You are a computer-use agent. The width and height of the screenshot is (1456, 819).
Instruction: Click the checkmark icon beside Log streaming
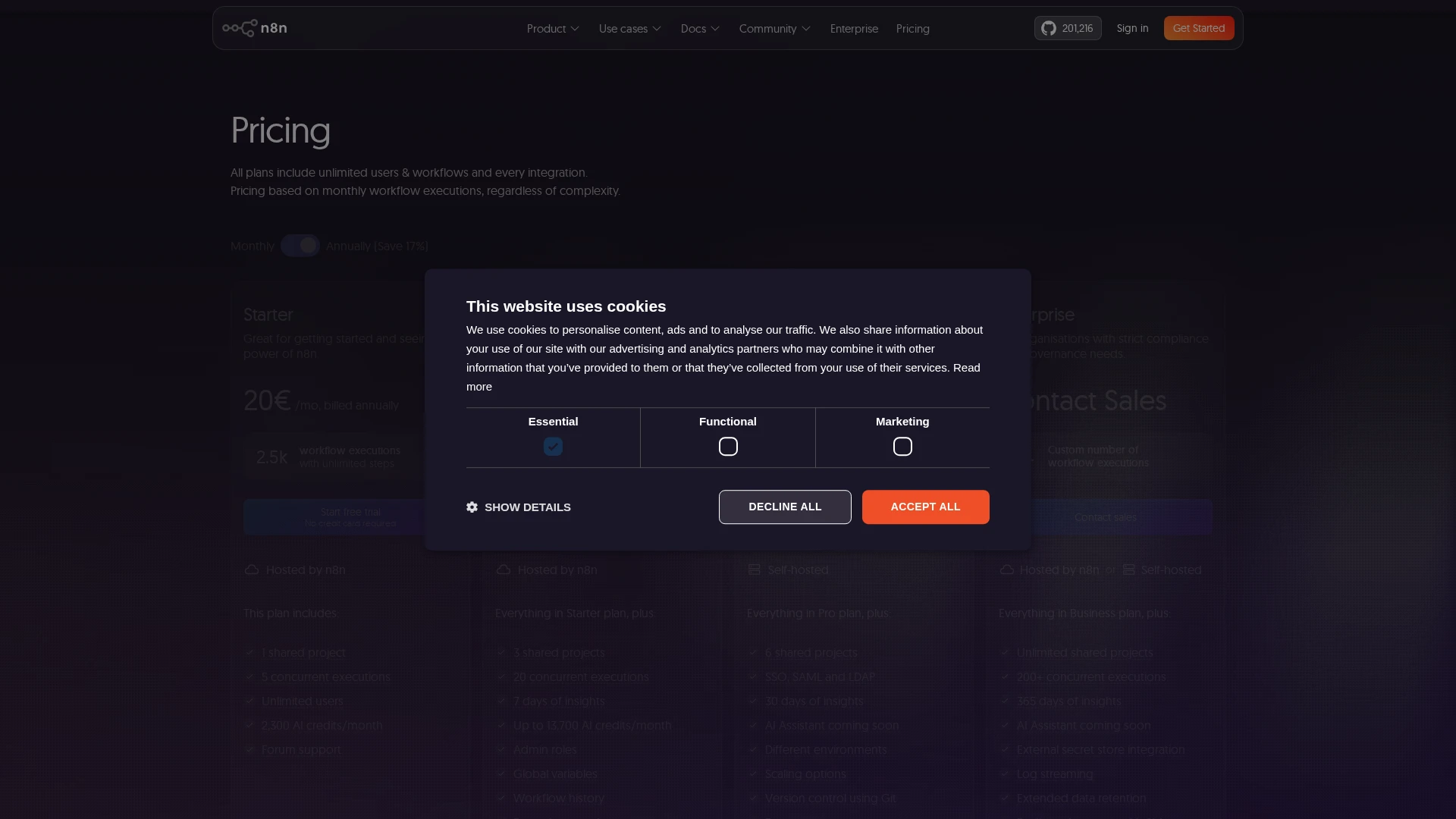[1005, 773]
